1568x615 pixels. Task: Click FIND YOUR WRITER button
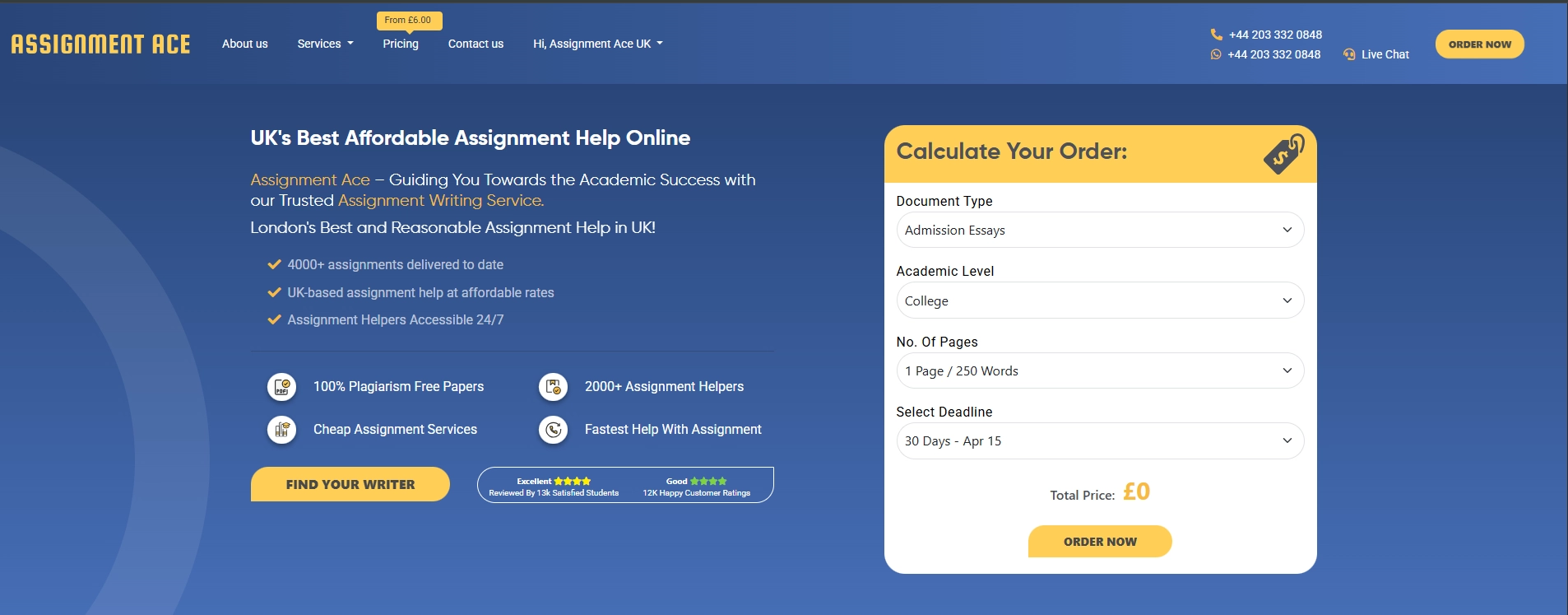[350, 484]
